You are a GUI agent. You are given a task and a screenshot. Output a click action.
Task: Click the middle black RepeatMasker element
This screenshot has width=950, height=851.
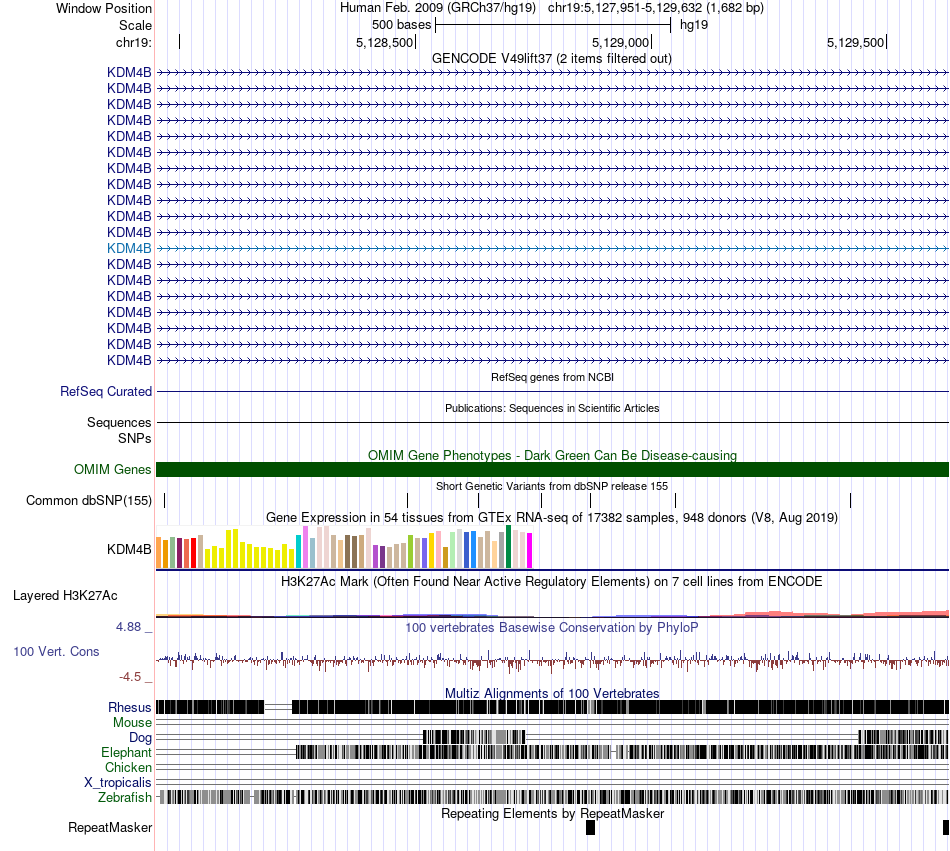click(x=590, y=827)
